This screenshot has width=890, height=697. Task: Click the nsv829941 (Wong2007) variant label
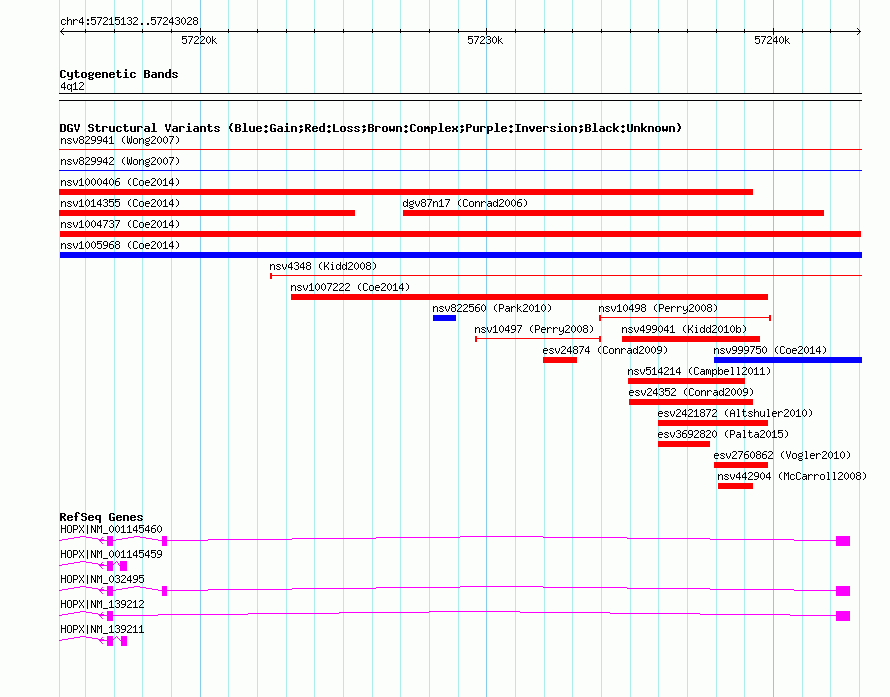(x=120, y=140)
